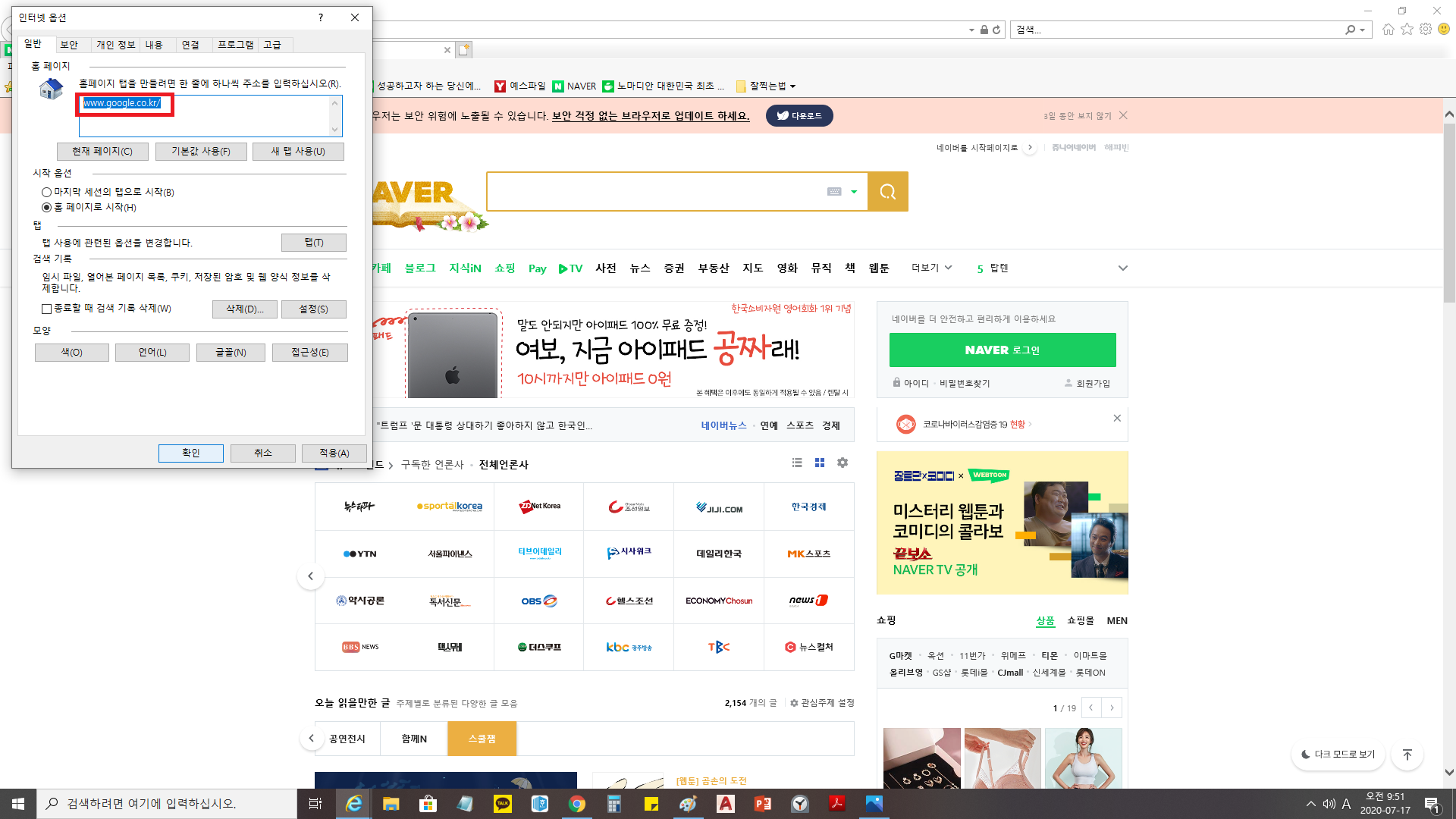Click the smiley feedback icon

click(x=1444, y=30)
